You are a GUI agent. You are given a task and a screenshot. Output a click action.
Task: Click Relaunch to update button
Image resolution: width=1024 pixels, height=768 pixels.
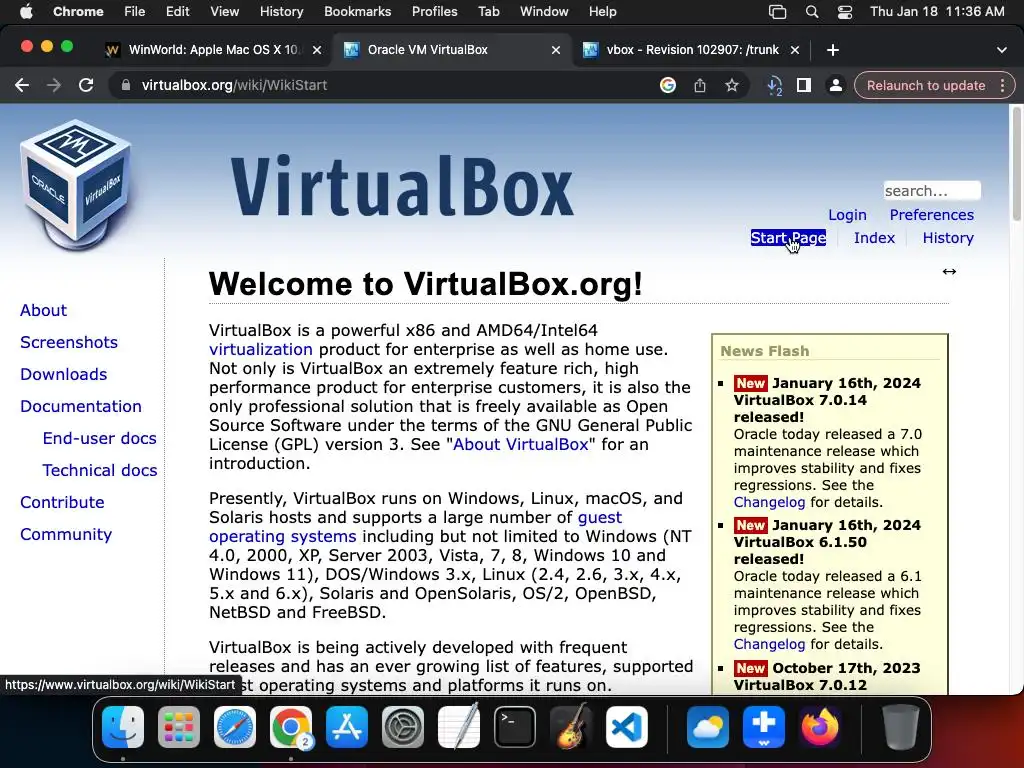click(925, 86)
